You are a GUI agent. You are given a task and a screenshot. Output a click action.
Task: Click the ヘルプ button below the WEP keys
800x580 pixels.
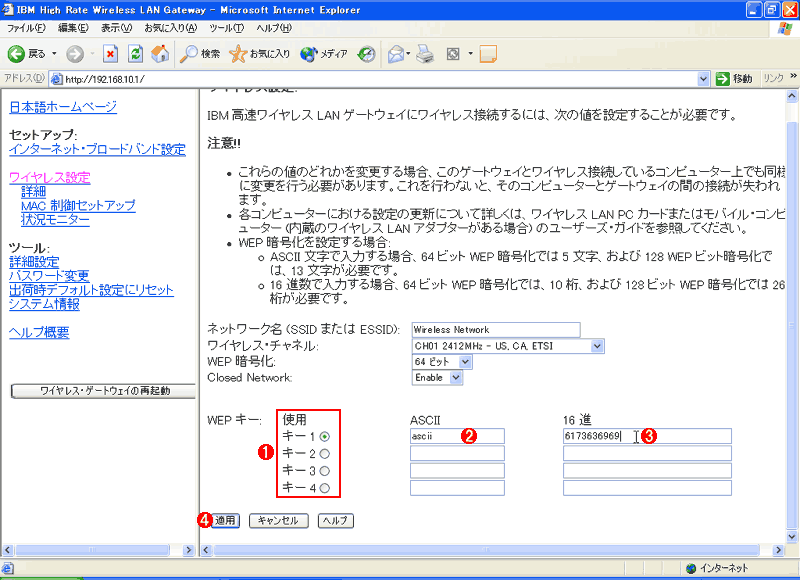(x=336, y=520)
